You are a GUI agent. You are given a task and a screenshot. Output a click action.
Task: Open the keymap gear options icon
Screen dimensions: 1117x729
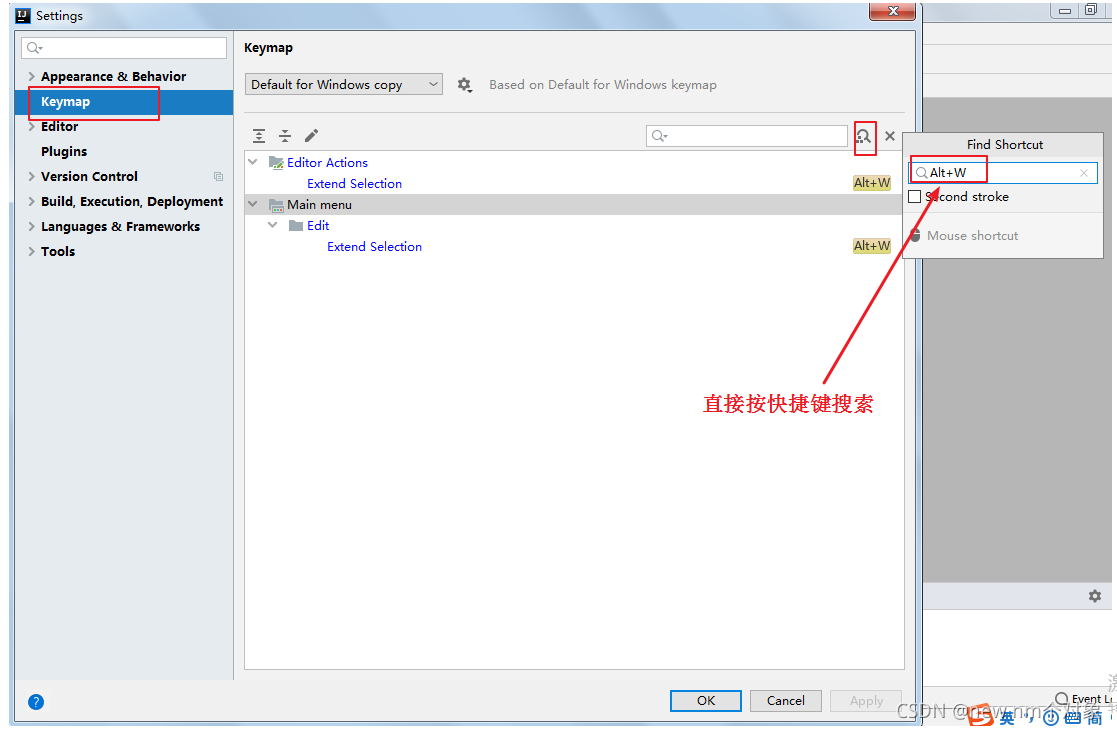[x=464, y=85]
